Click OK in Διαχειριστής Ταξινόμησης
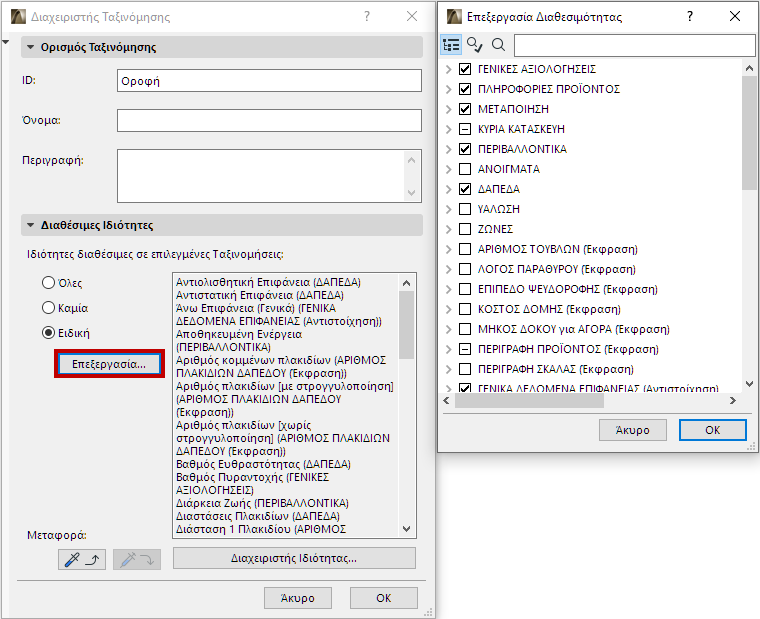This screenshot has width=760, height=619. 383,598
